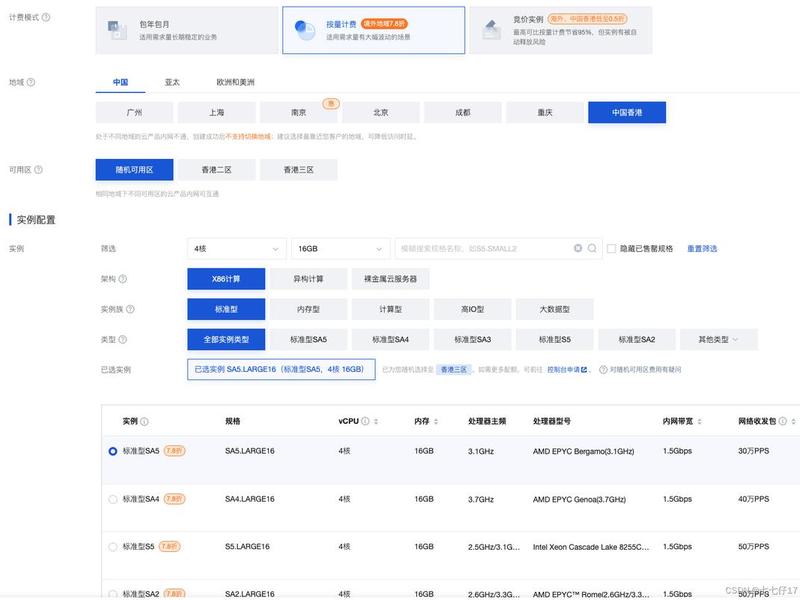
Task: Select 大数据型 instance family
Action: pyautogui.click(x=555, y=309)
